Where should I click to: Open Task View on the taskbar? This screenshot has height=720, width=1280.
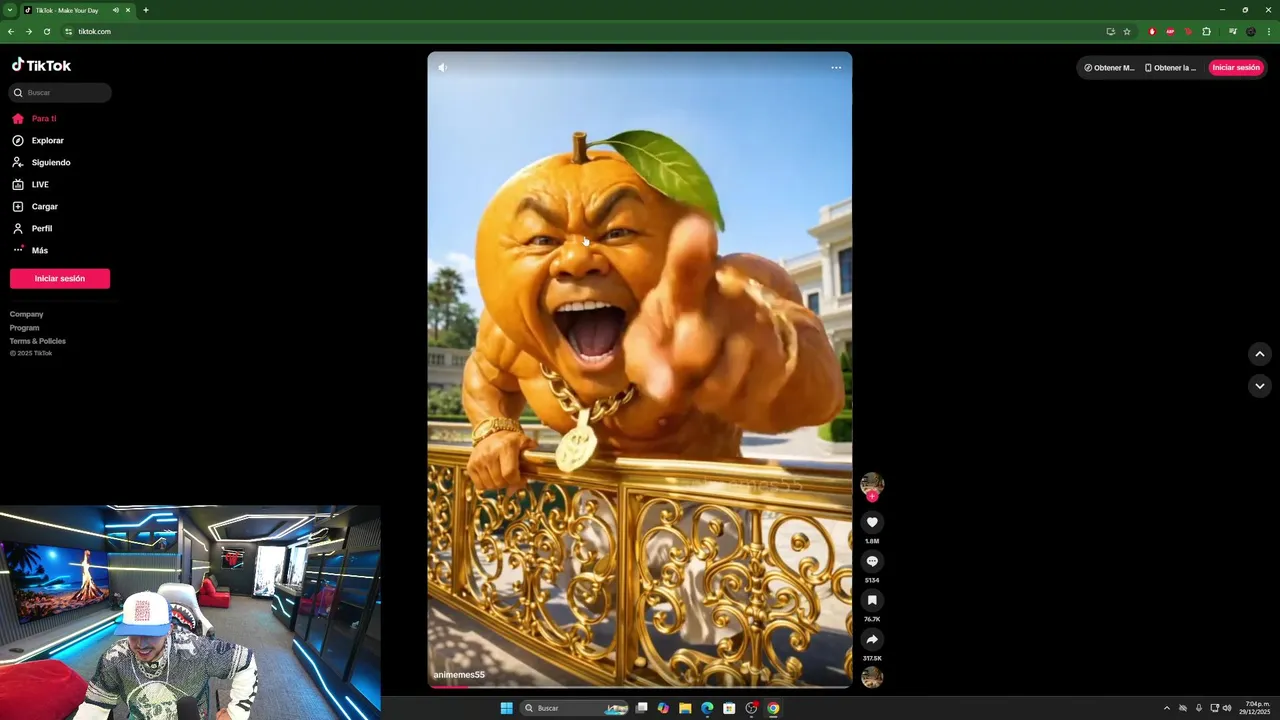(641, 708)
